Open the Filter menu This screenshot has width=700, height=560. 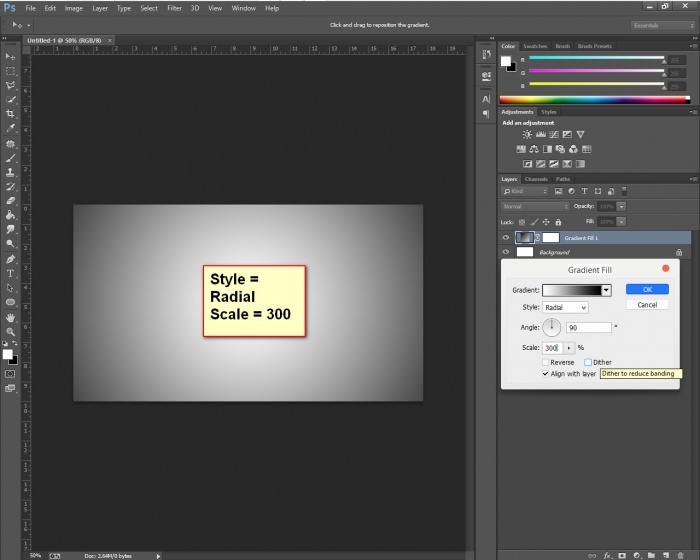[175, 8]
